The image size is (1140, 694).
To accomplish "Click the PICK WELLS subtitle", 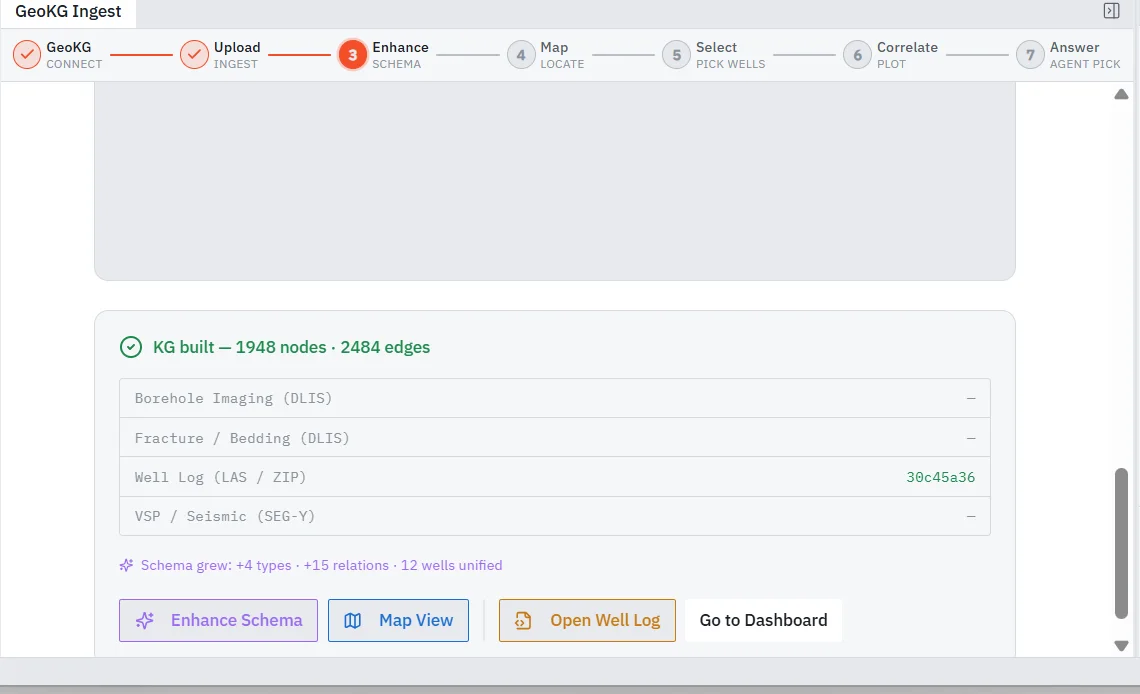I will [731, 64].
